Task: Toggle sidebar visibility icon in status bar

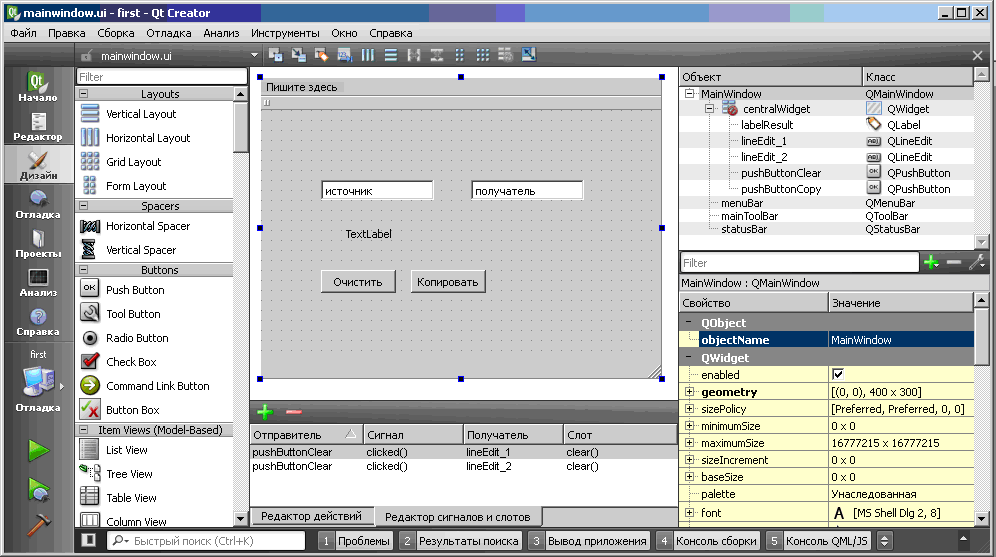Action: 89,540
